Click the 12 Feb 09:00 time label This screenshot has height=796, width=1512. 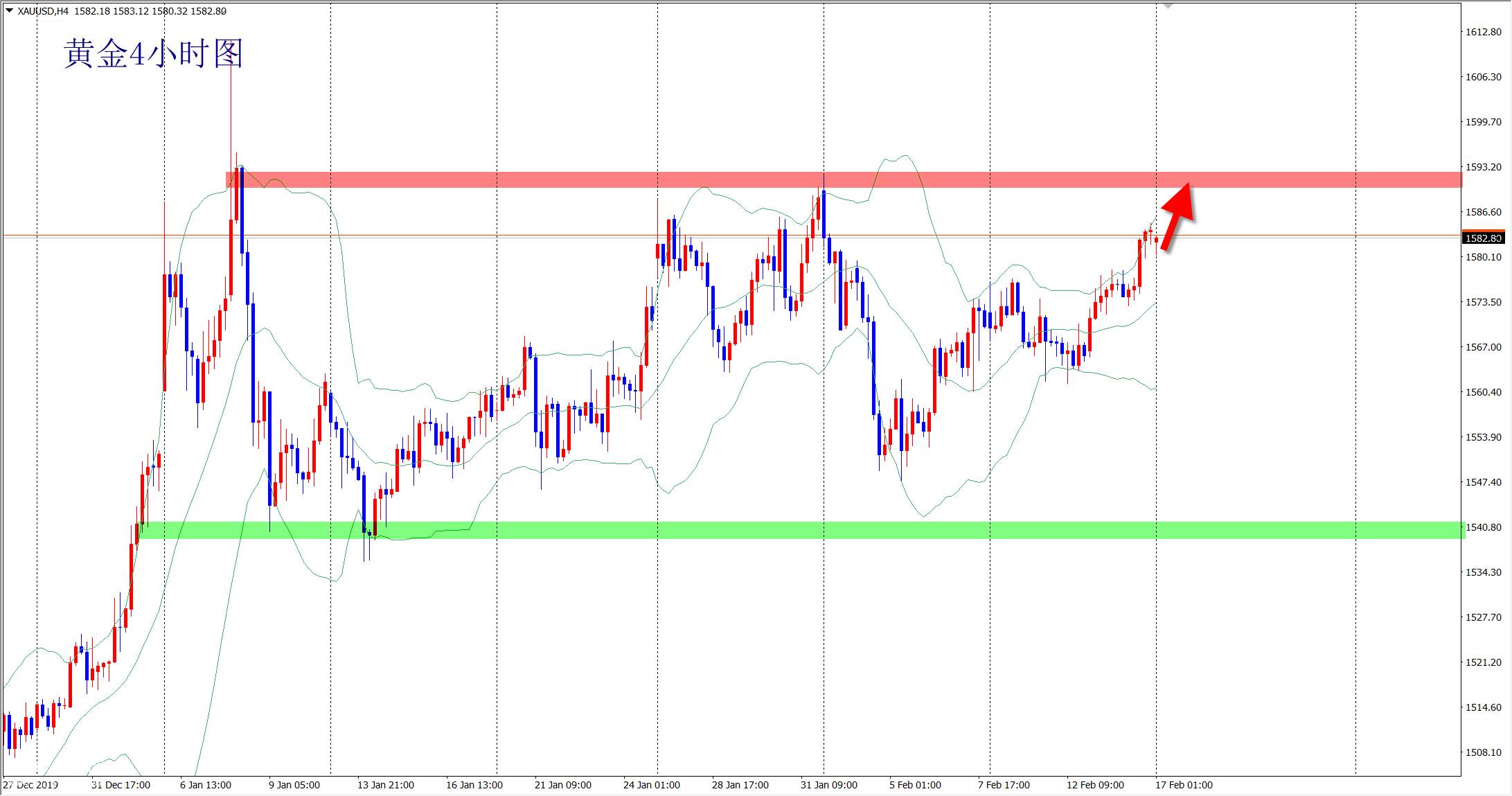coord(1095,785)
